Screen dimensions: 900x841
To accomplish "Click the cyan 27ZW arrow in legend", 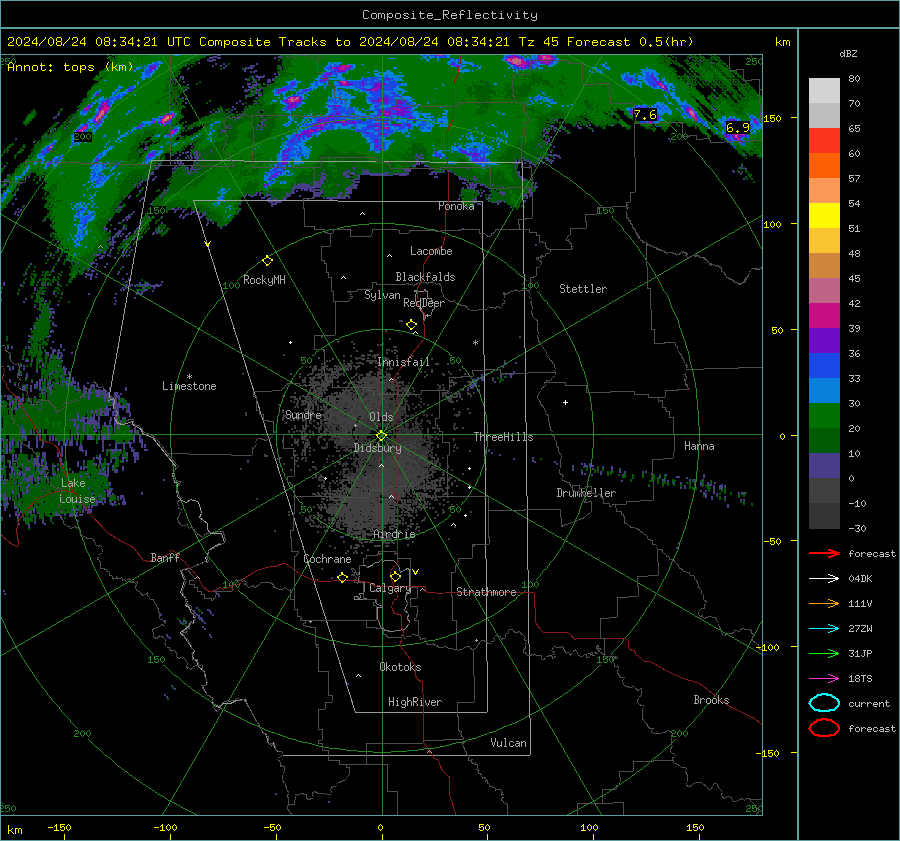I will 824,629.
